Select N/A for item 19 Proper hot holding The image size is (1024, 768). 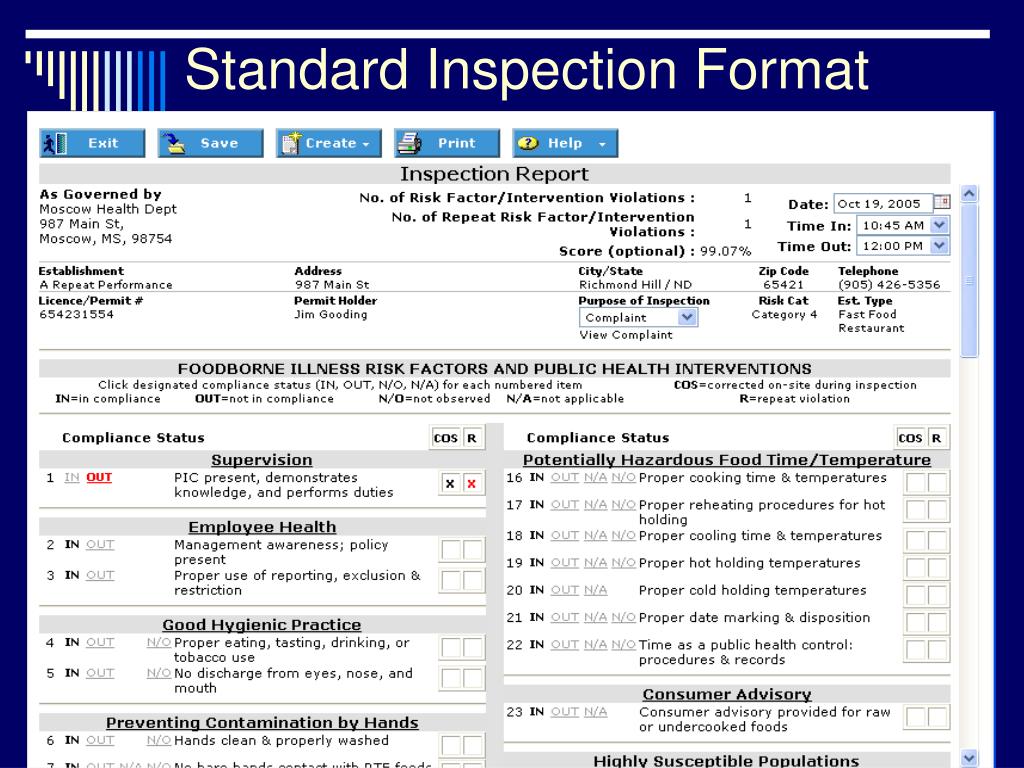(x=596, y=563)
